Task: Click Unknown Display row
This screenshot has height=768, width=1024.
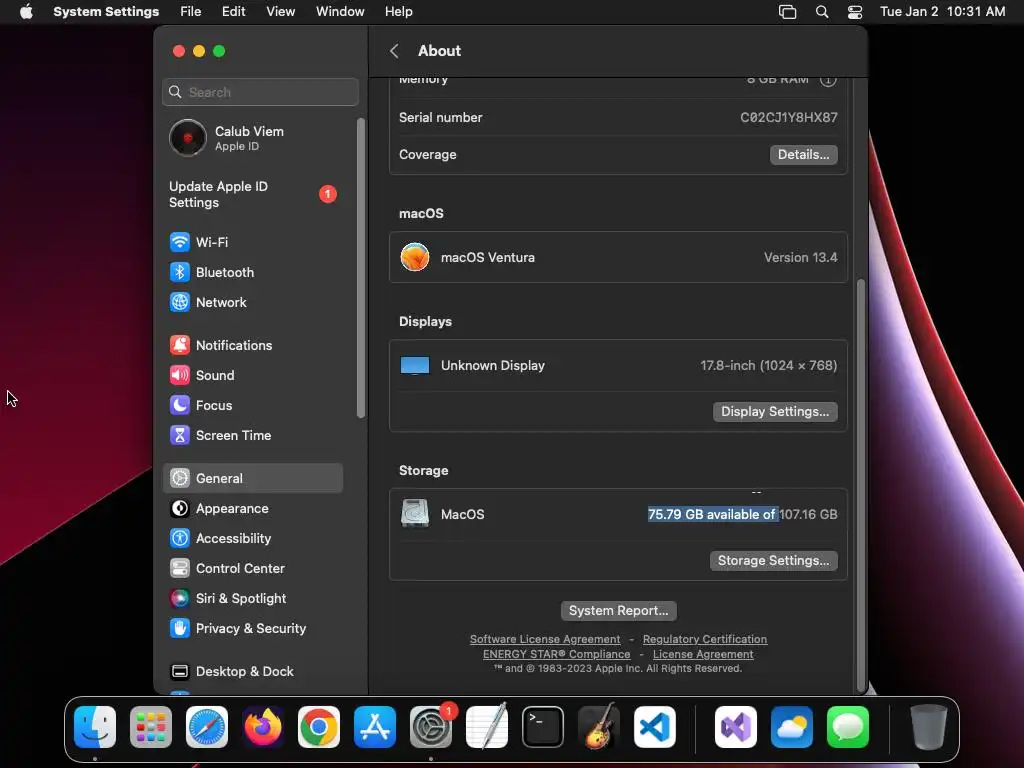Action: click(618, 366)
